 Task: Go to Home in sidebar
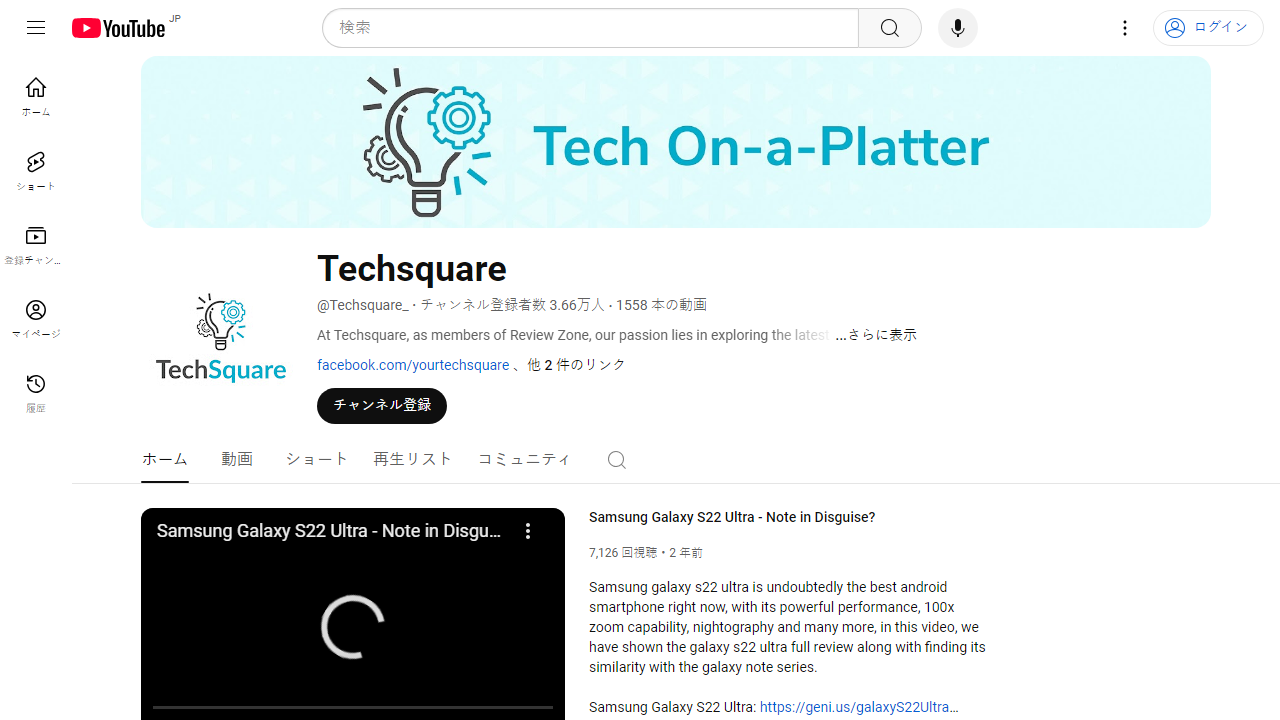pyautogui.click(x=36, y=96)
